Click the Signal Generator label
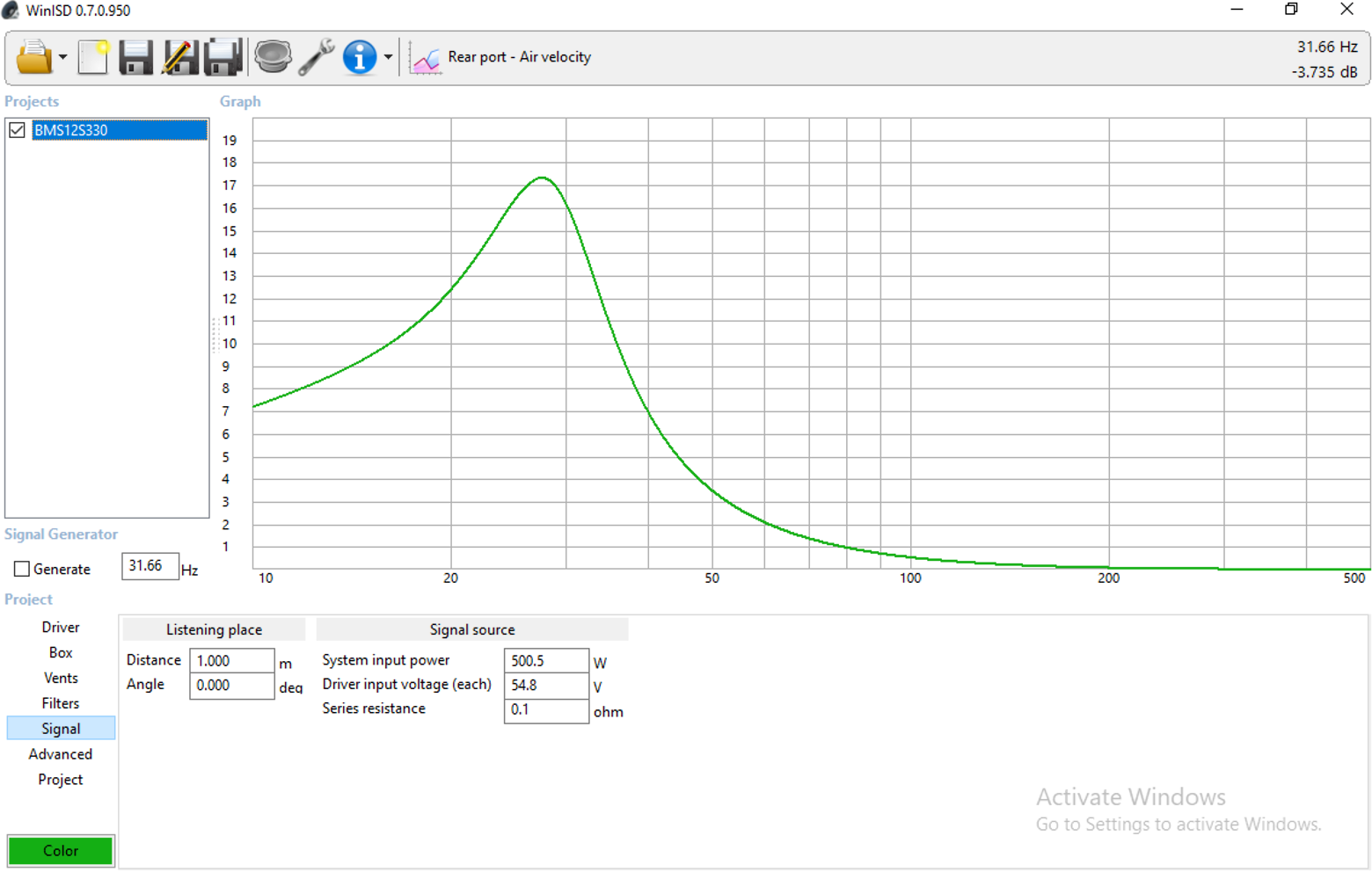The height and width of the screenshot is (872, 1372). [61, 534]
